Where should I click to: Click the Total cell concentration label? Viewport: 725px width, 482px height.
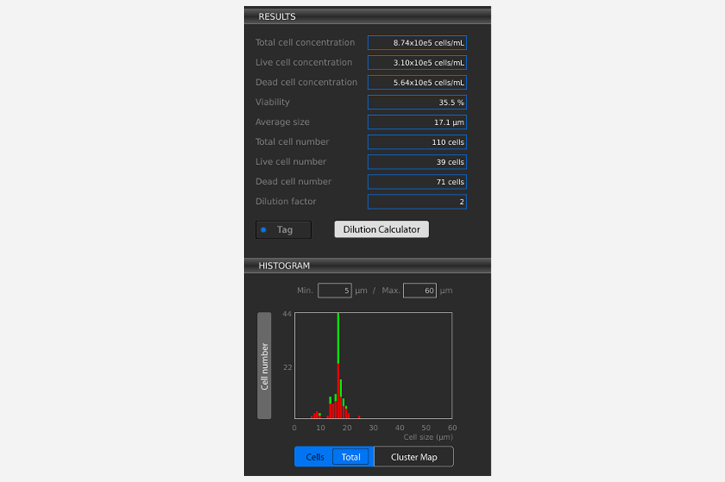(x=305, y=43)
